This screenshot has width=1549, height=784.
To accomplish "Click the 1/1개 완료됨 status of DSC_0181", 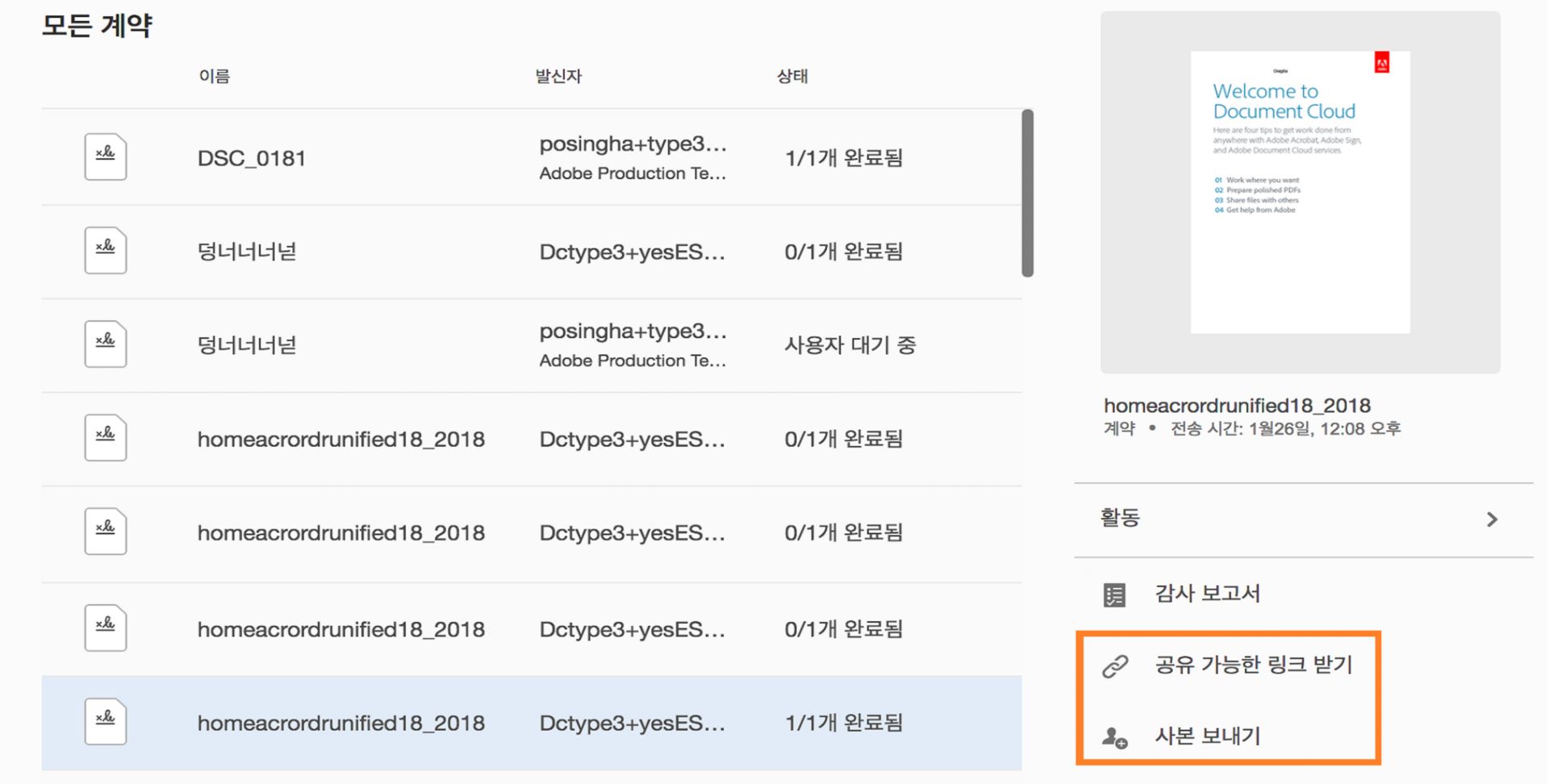I will tap(844, 156).
